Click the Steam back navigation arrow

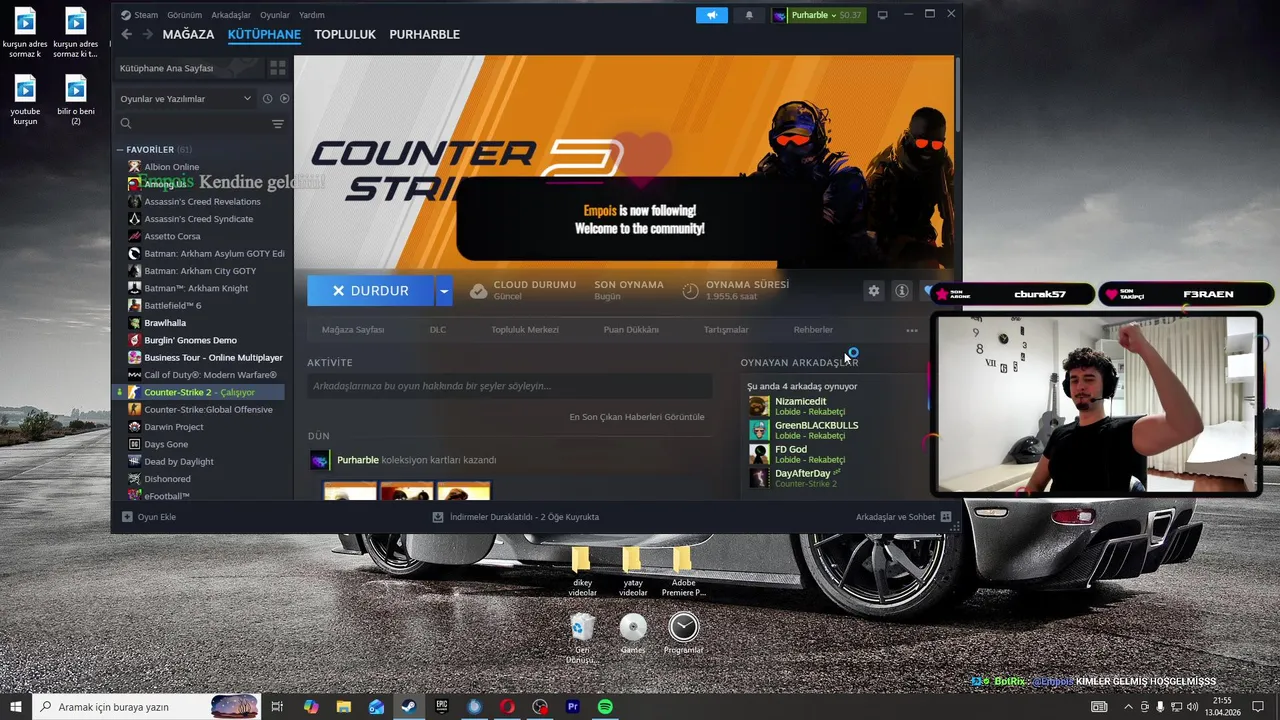click(126, 34)
